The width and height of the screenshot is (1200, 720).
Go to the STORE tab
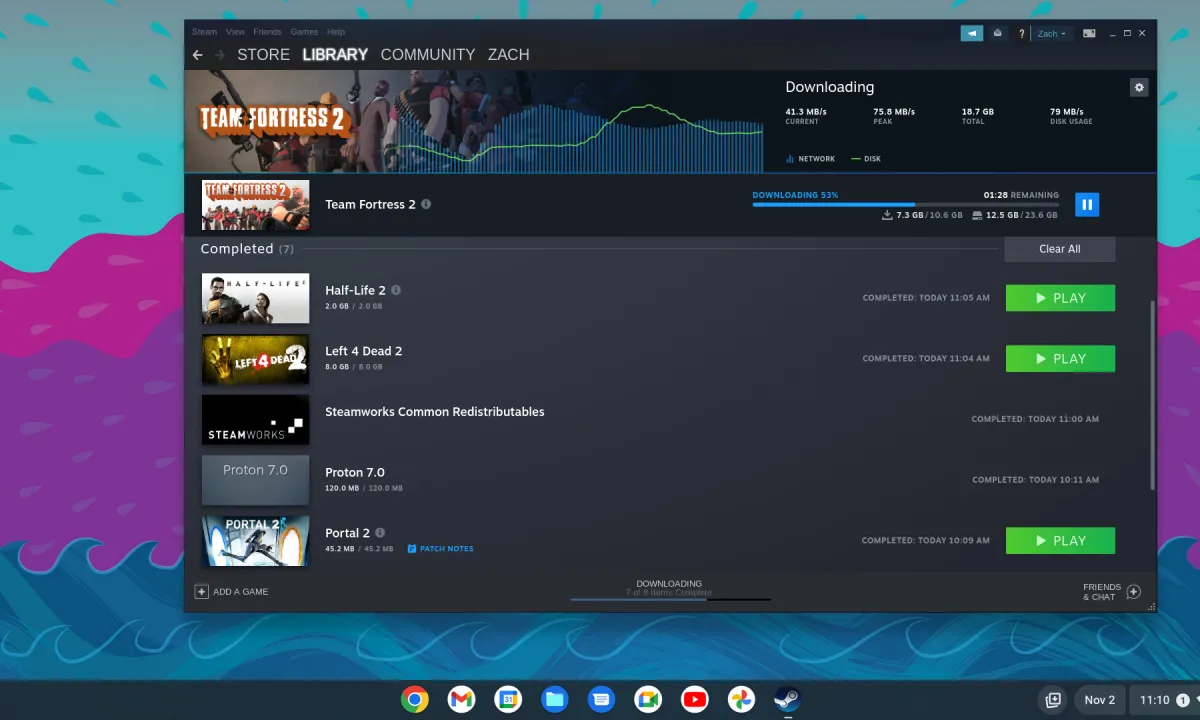pos(263,55)
